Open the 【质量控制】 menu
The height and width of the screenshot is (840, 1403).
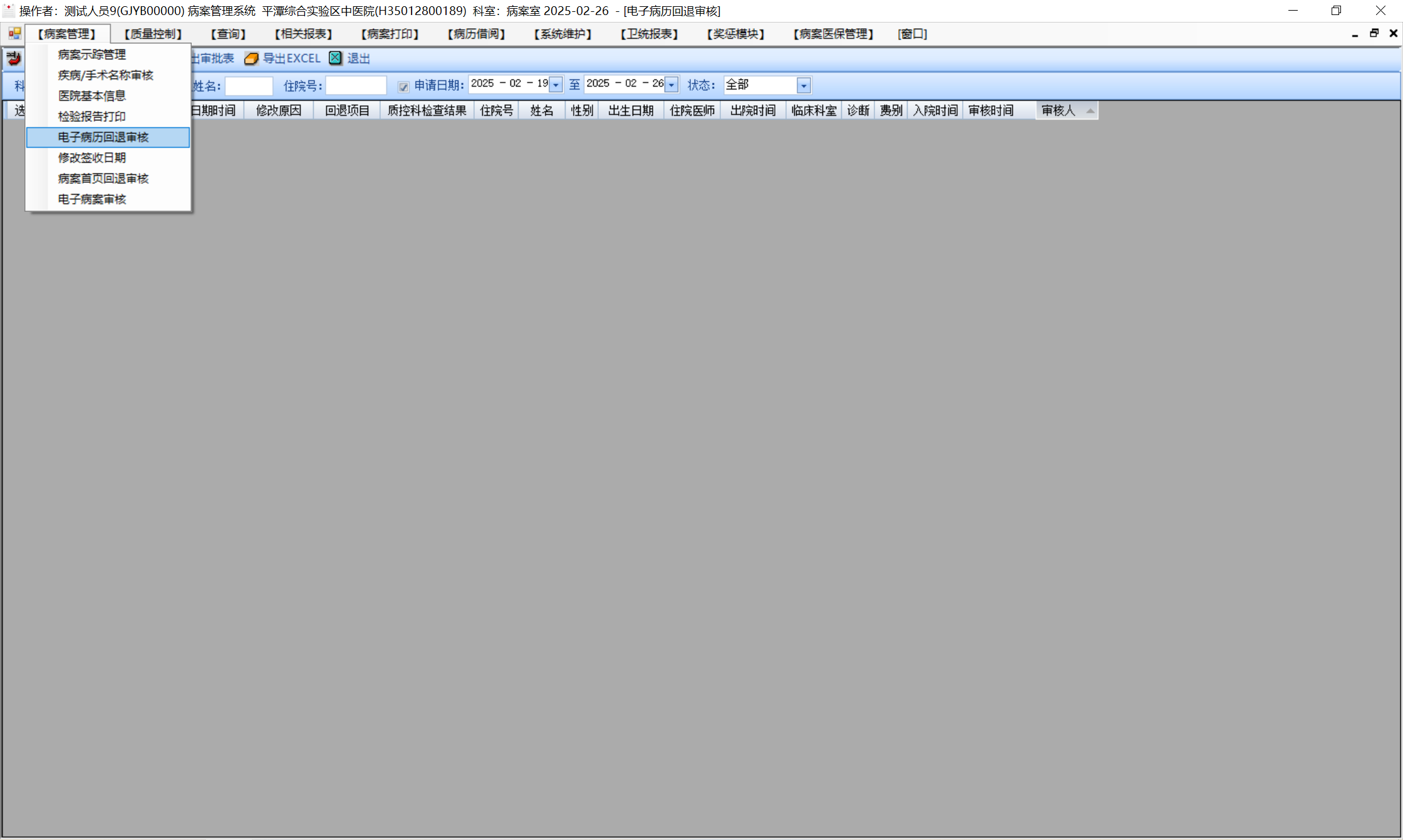click(153, 34)
